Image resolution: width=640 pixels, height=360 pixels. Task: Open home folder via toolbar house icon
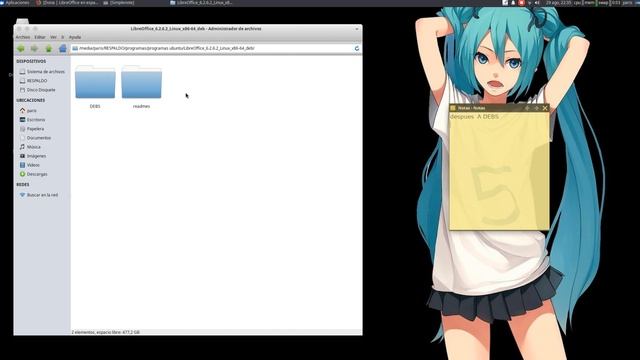[x=62, y=49]
